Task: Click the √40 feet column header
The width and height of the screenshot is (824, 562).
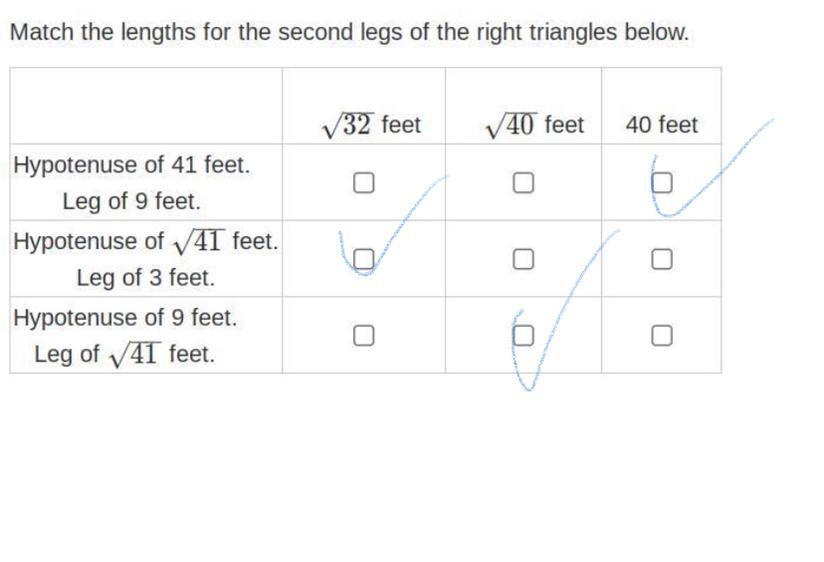Action: coord(534,125)
